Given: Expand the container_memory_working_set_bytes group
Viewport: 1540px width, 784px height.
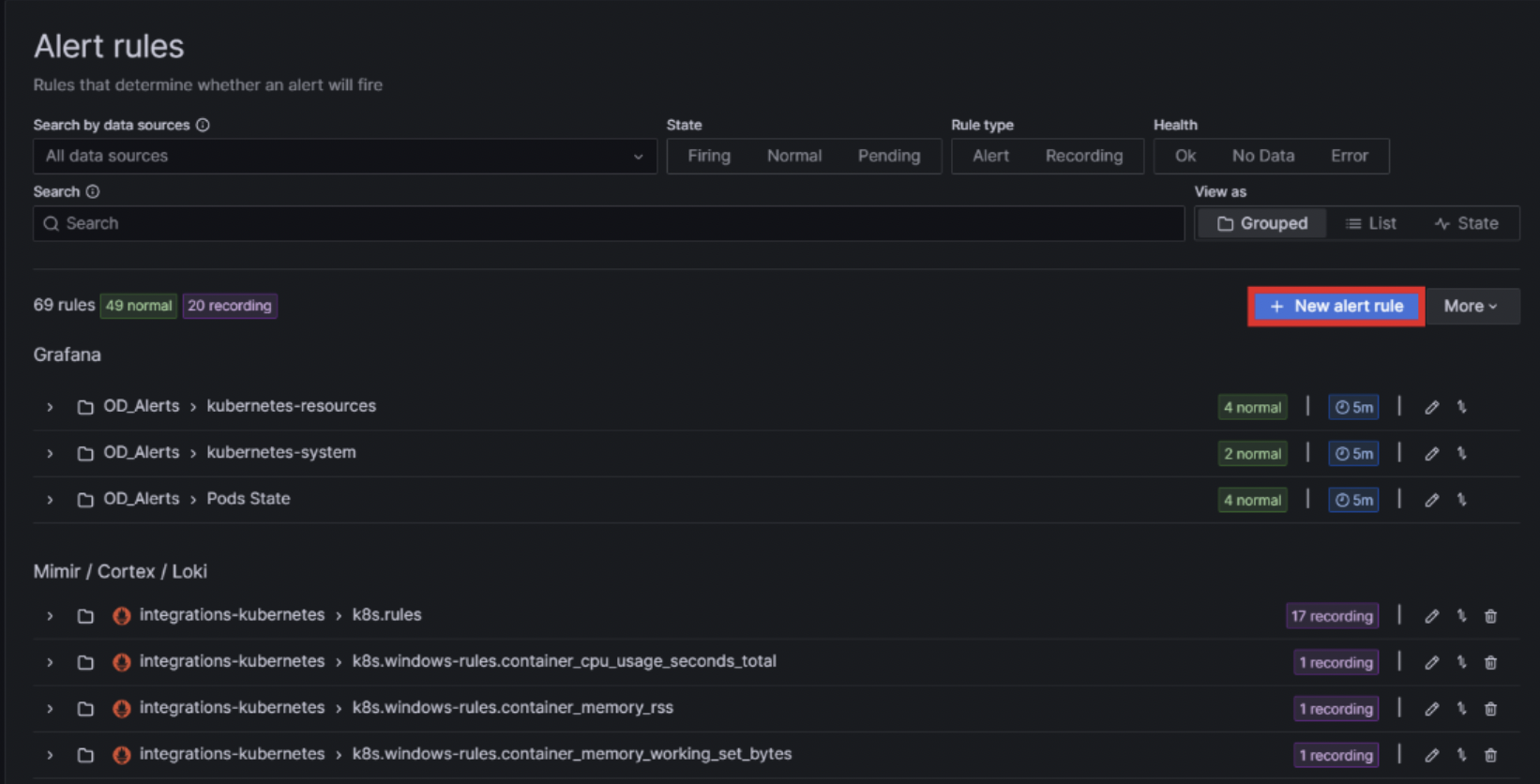Looking at the screenshot, I should 50,755.
